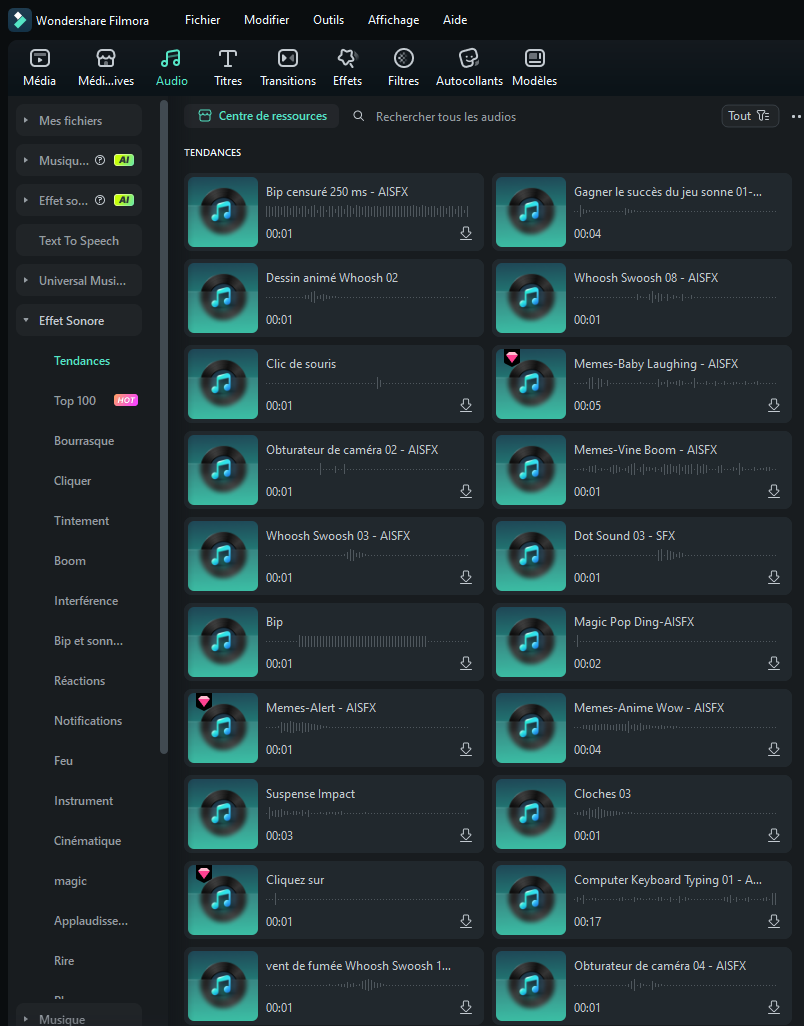Open the Affichage menu

coord(393,20)
